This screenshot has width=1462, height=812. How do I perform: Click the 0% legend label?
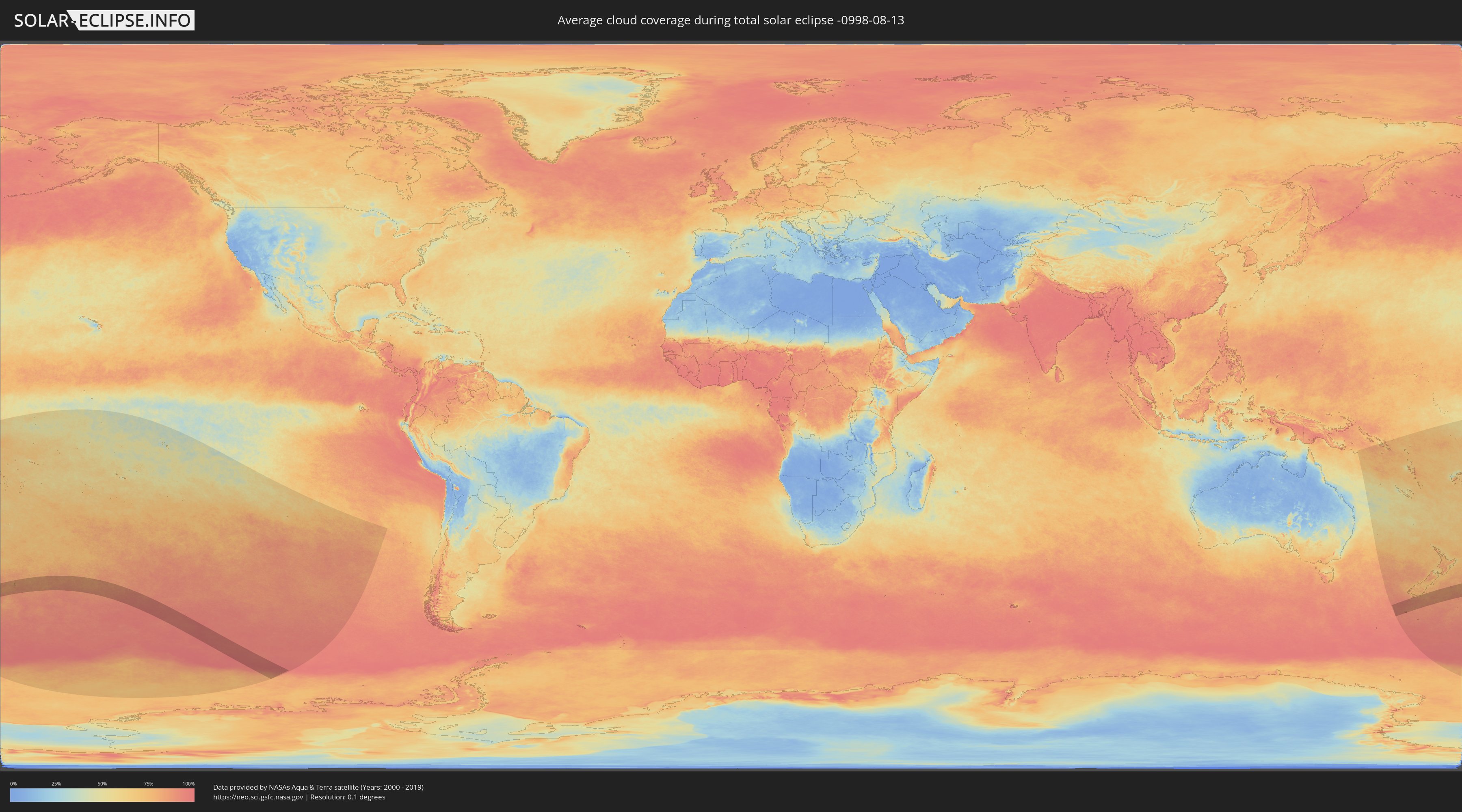click(13, 784)
